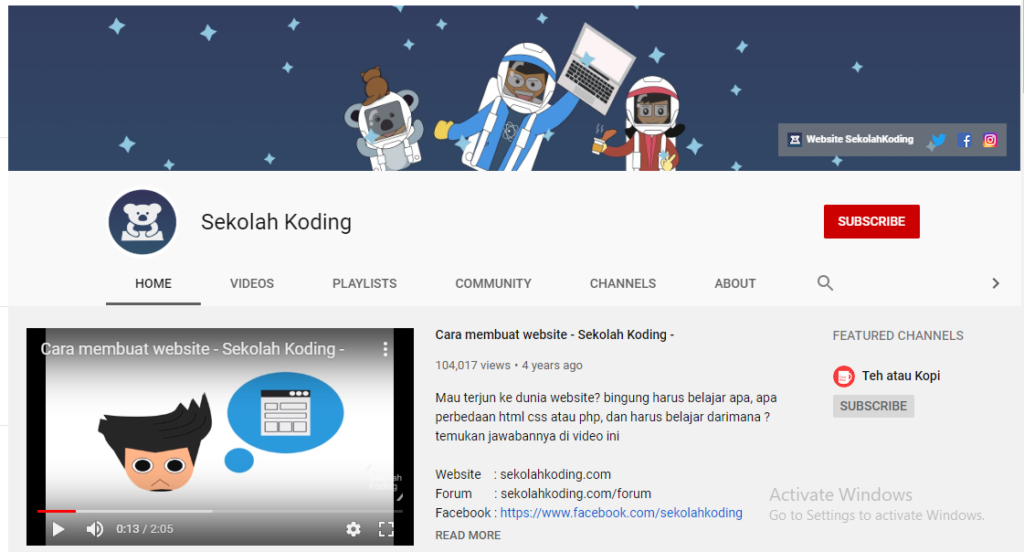Screen dimensions: 1024x552
Task: Open Teh atau Kopi channel icon
Action: point(844,376)
